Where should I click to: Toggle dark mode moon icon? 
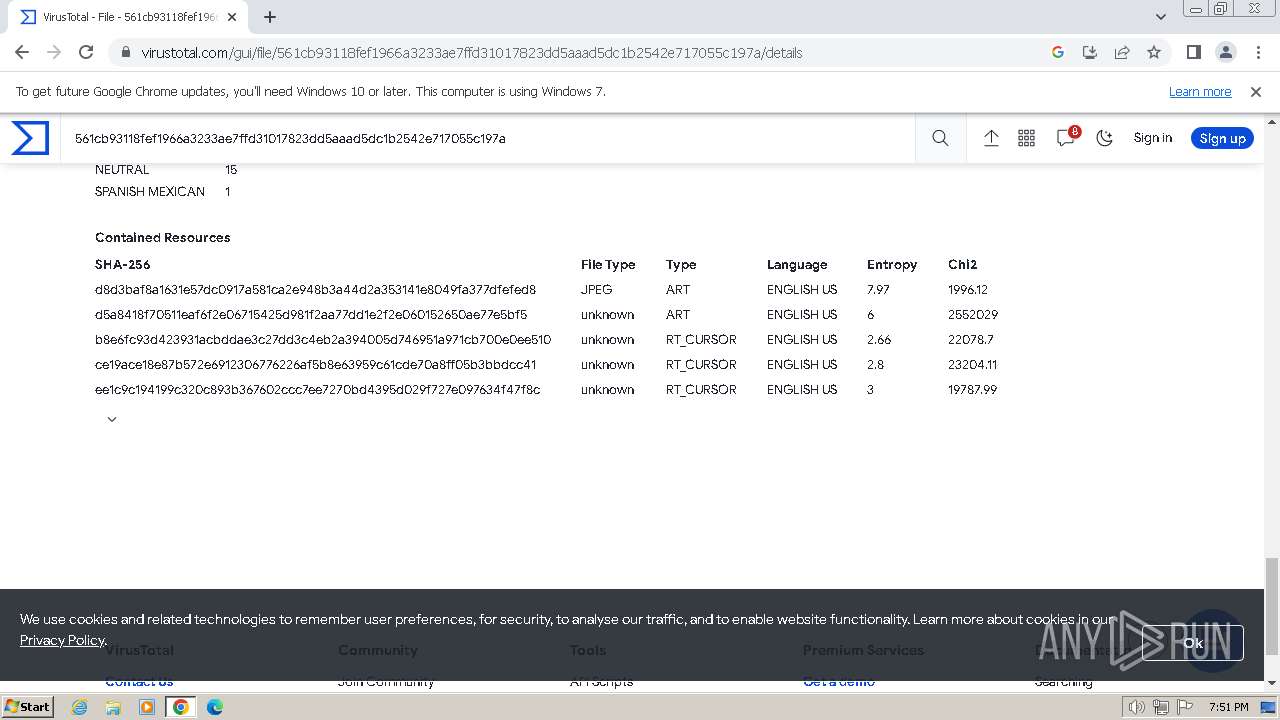point(1104,139)
